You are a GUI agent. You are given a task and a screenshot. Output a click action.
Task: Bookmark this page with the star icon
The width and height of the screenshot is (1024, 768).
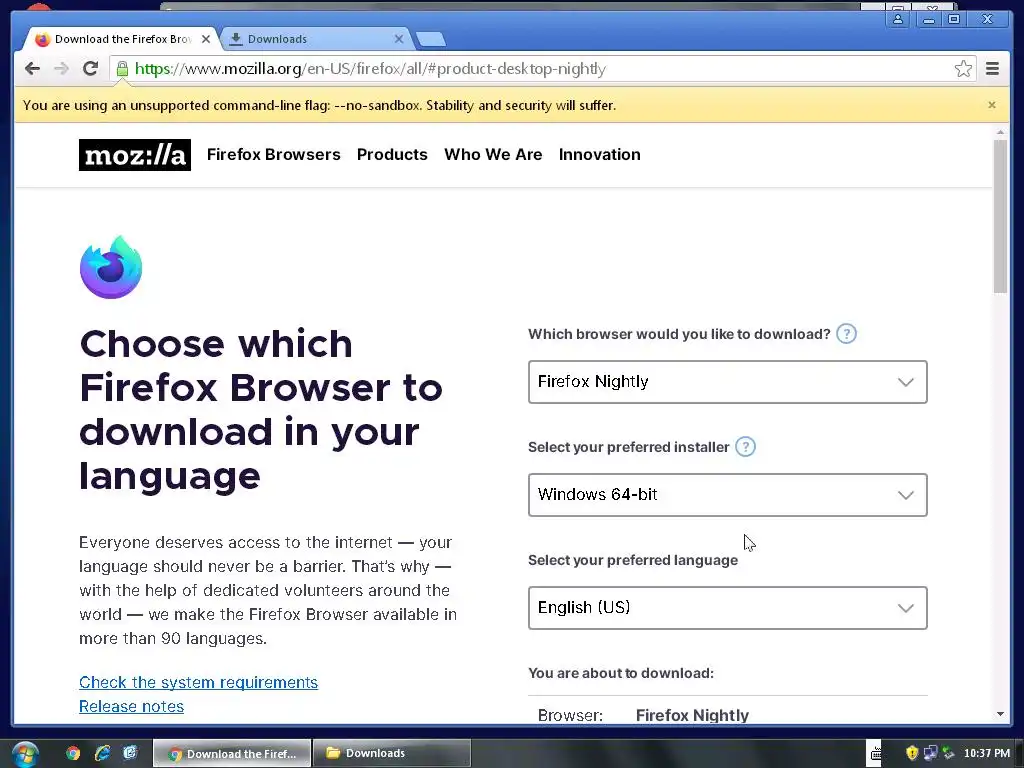pyautogui.click(x=963, y=69)
